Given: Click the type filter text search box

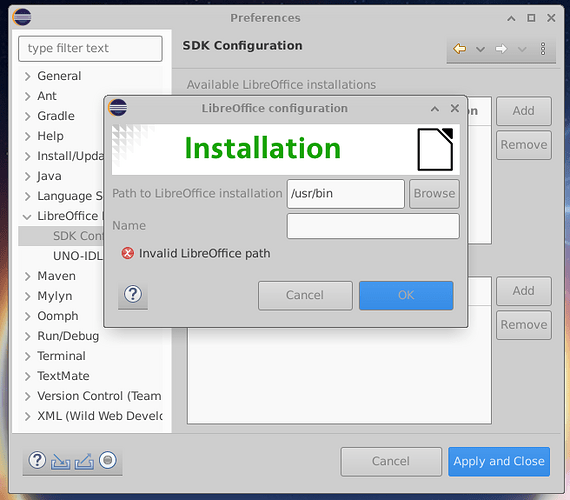Looking at the screenshot, I should 90,48.
